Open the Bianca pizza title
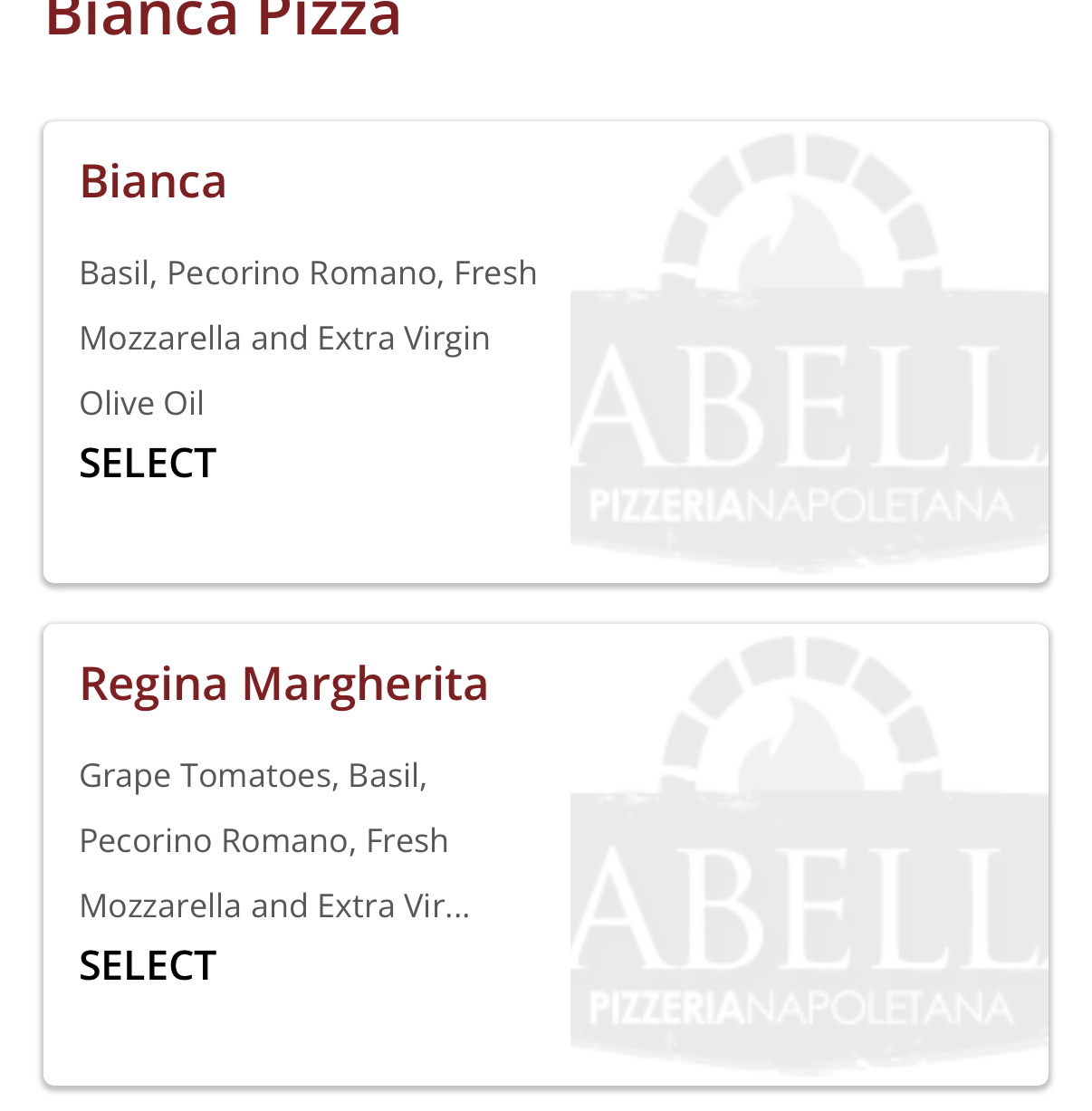 tap(153, 180)
